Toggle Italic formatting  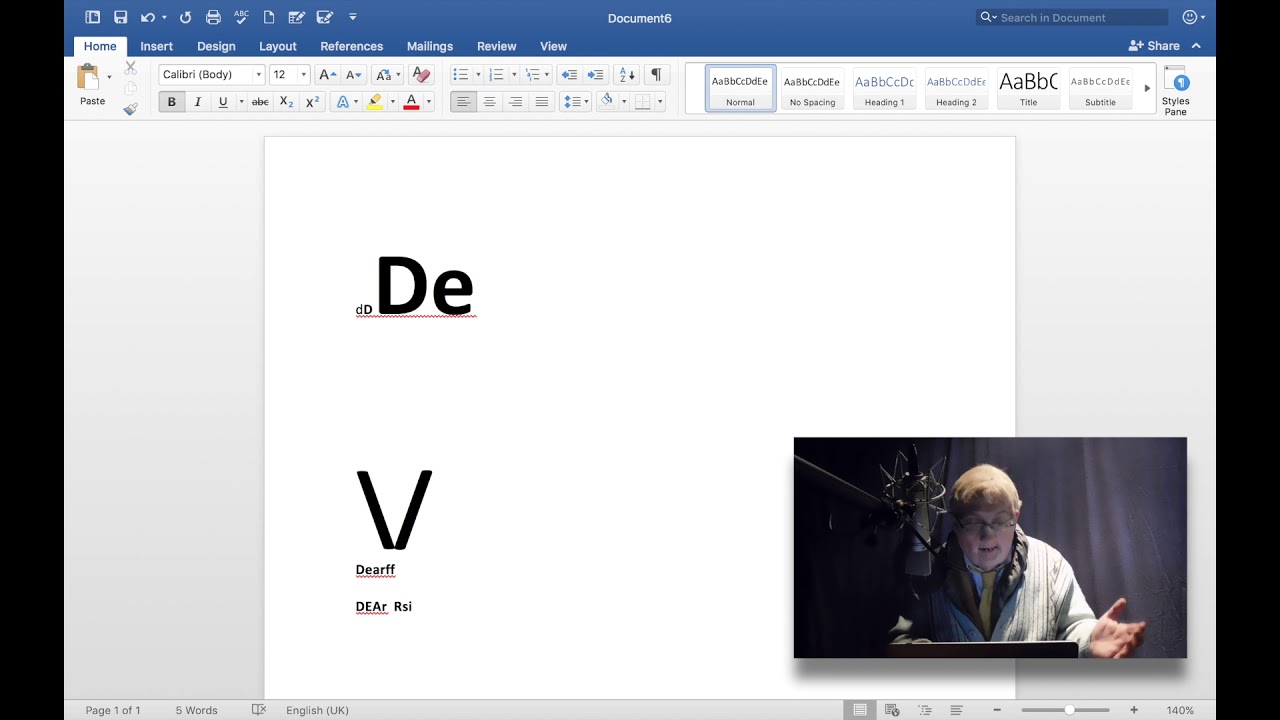197,102
